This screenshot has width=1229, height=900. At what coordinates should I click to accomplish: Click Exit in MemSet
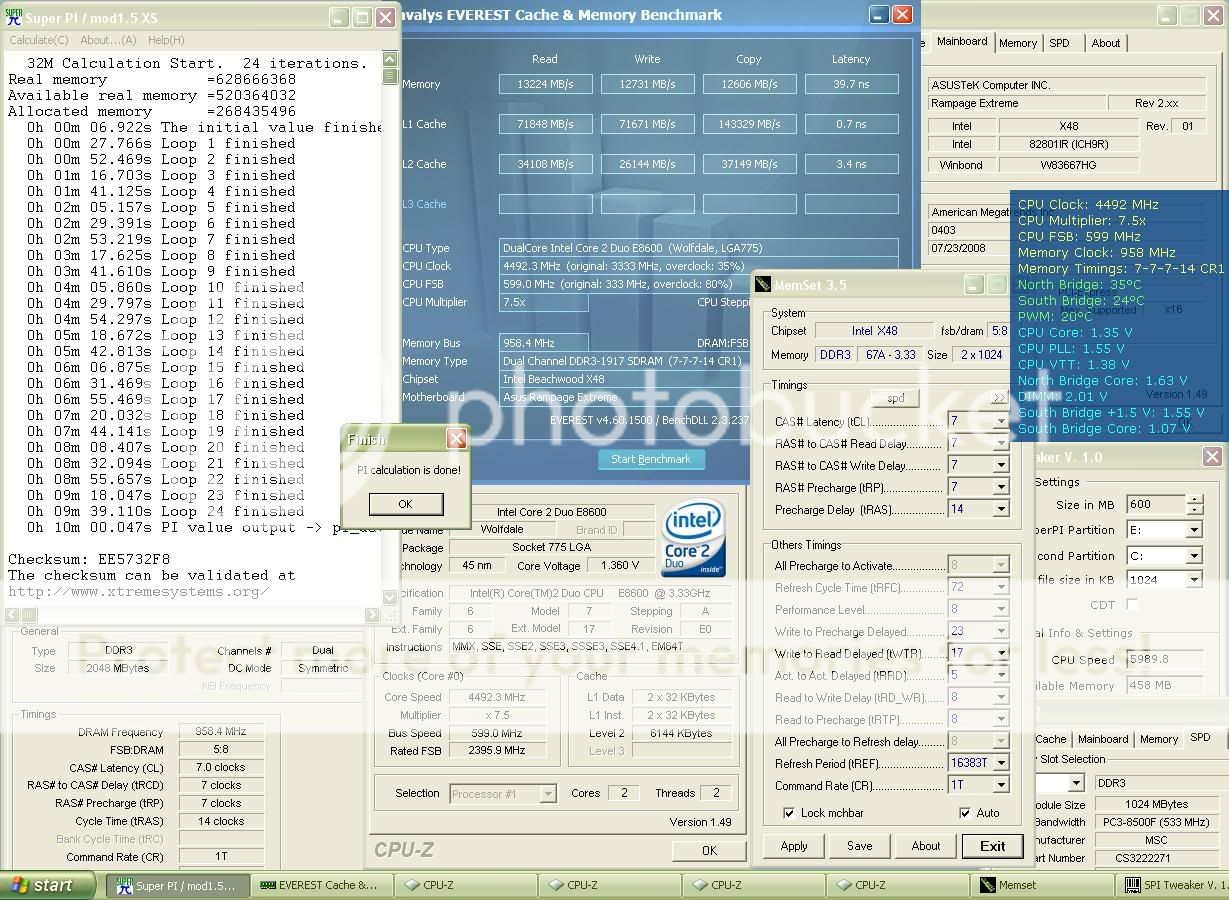click(993, 846)
